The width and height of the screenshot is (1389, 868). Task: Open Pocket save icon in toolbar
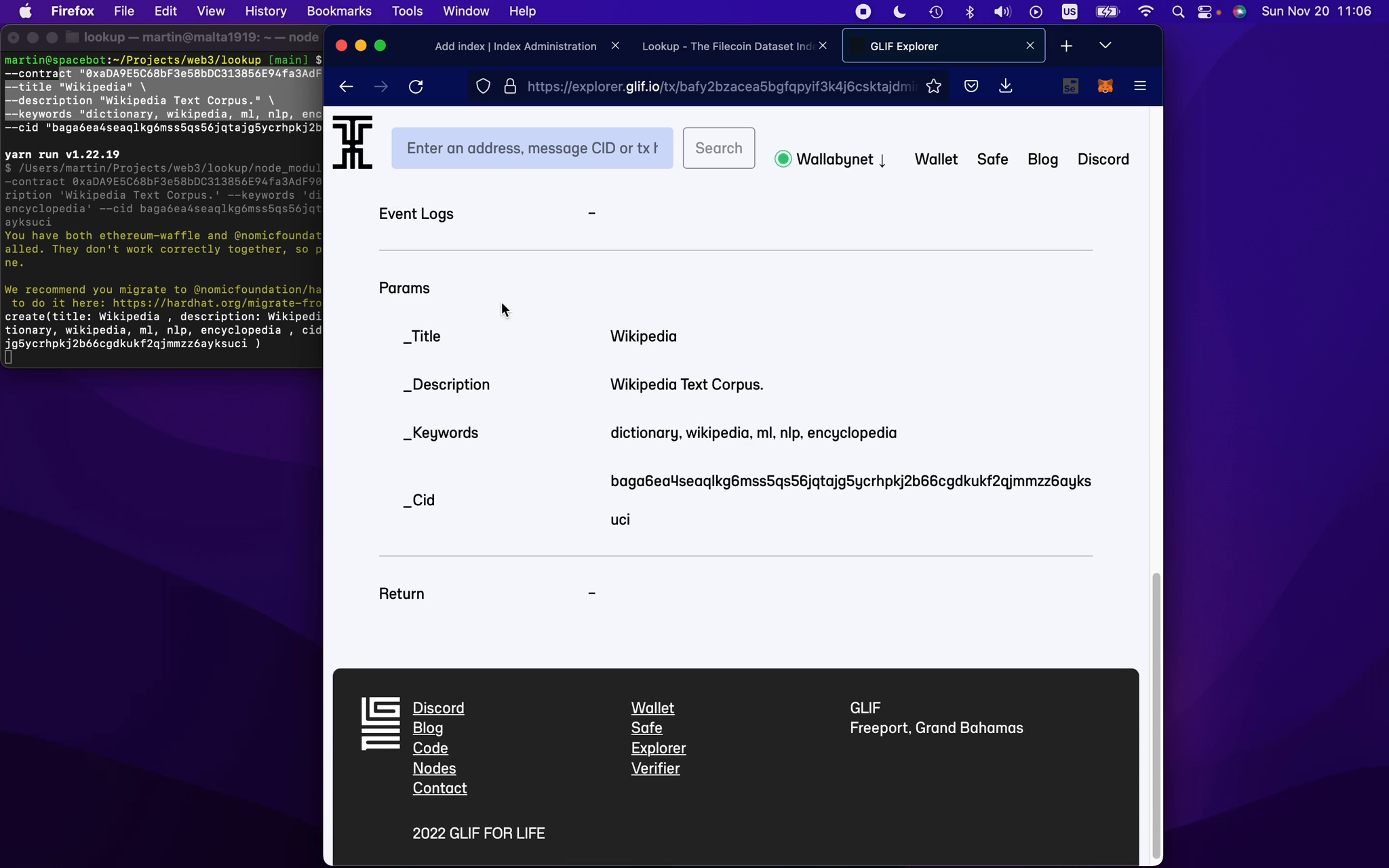[x=971, y=86]
